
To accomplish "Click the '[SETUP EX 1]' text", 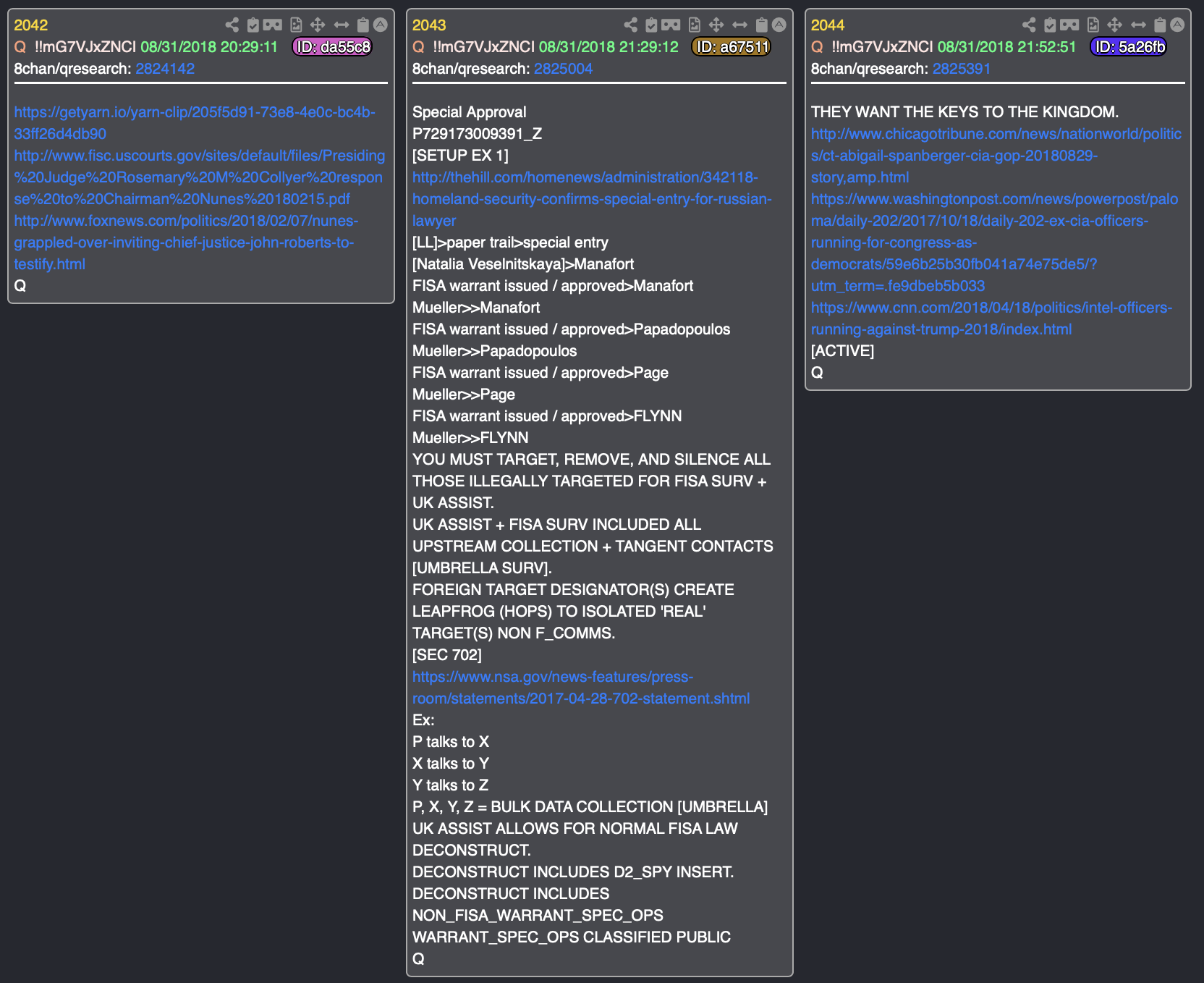I will click(x=461, y=156).
